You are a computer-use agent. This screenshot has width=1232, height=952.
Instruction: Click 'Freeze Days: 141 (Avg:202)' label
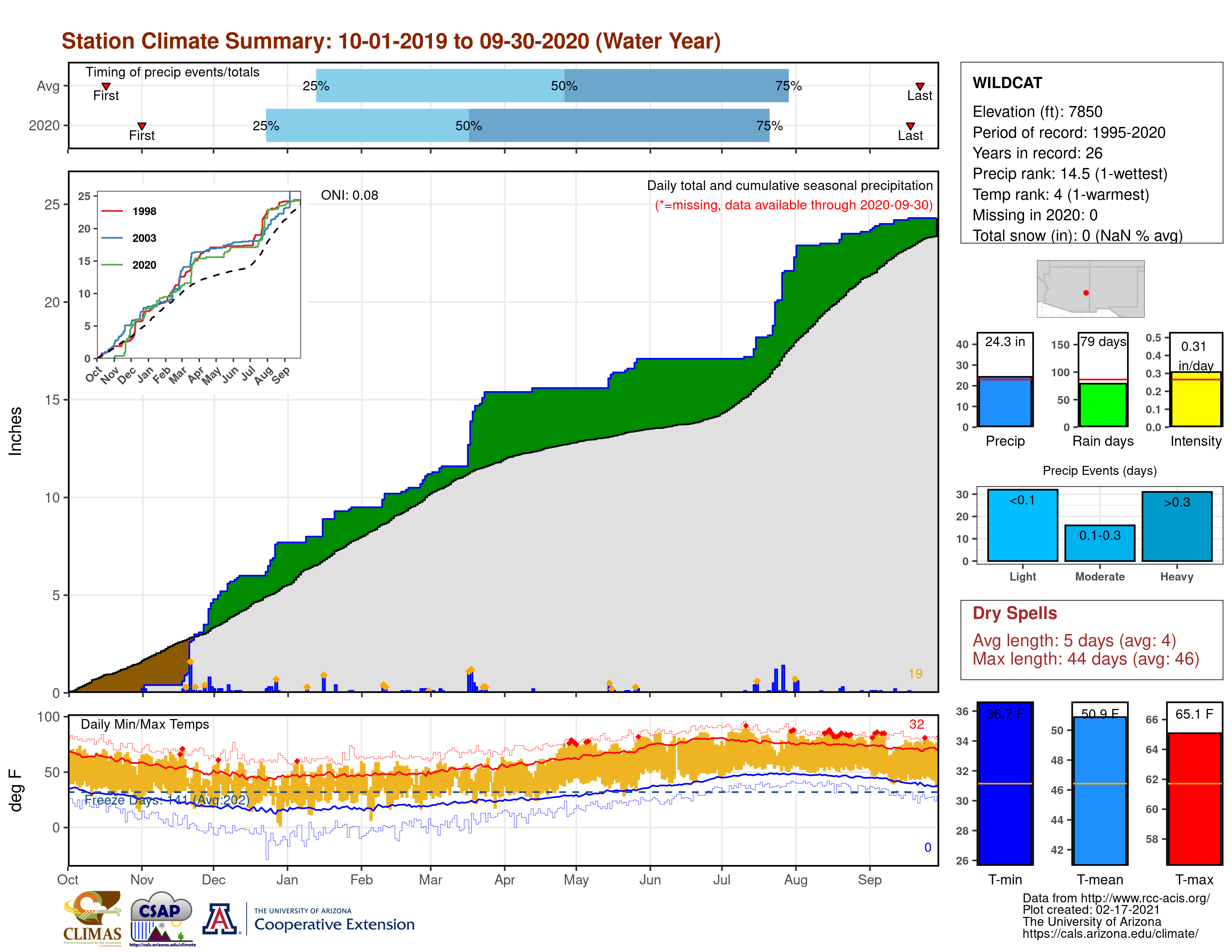coord(167,800)
